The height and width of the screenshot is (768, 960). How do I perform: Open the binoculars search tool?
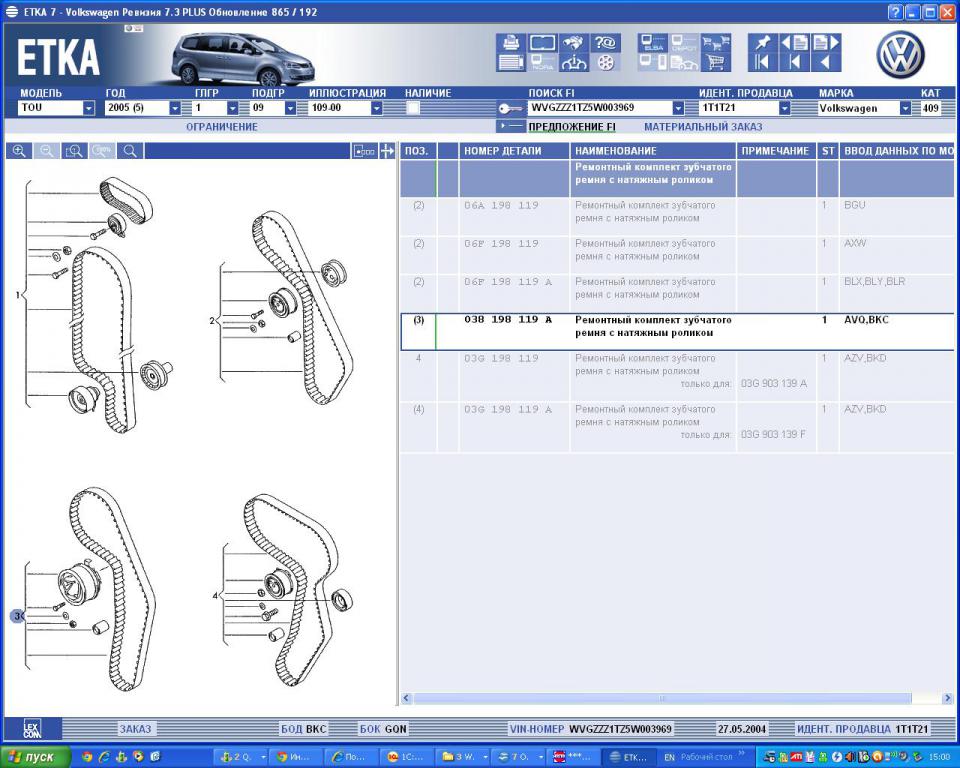click(574, 43)
